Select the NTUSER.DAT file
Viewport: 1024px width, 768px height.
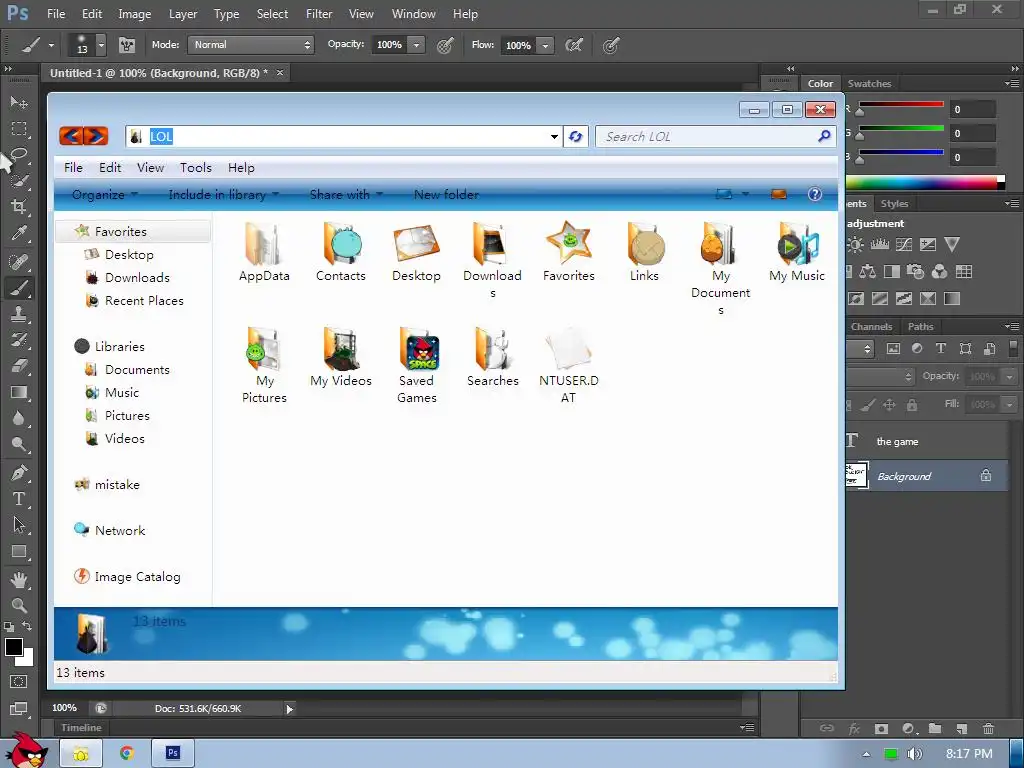(568, 366)
